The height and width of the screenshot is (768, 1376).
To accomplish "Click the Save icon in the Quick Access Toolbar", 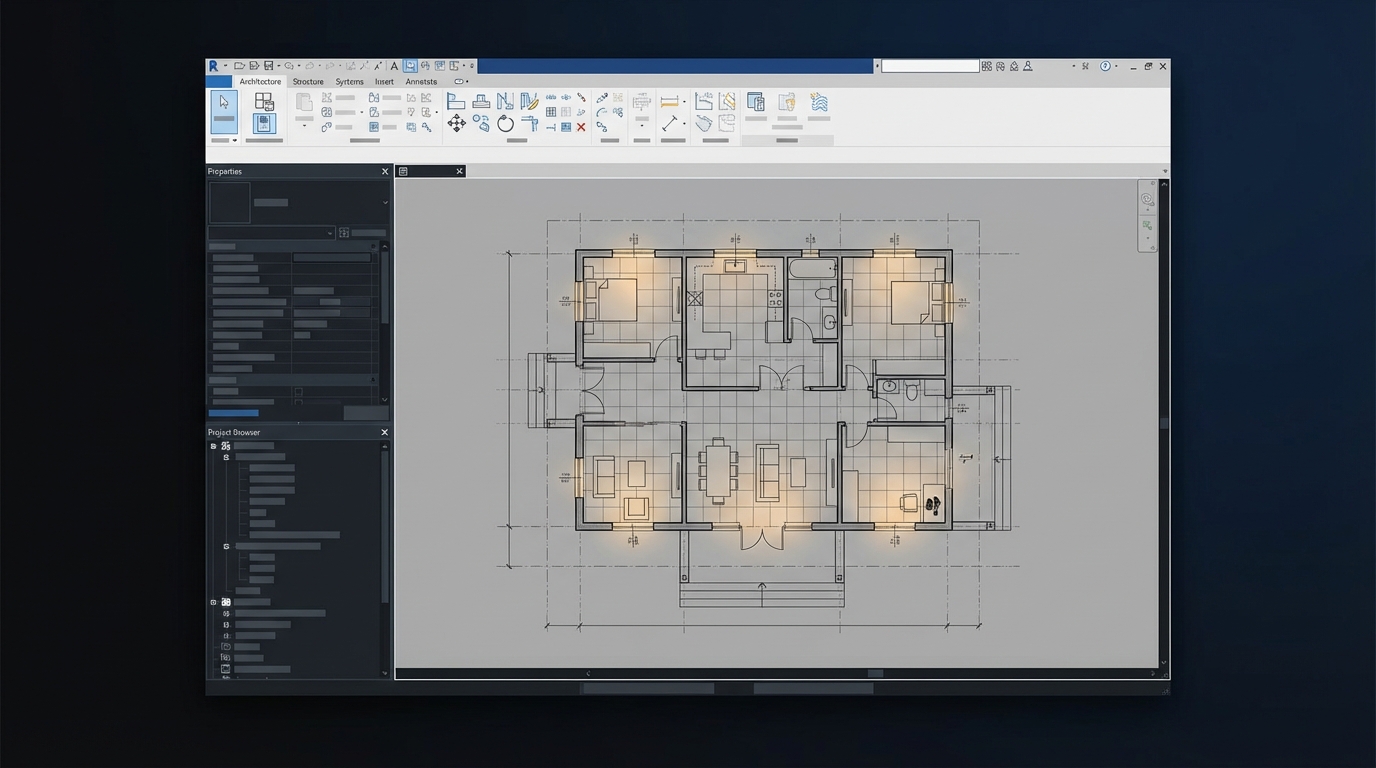I will [268, 66].
